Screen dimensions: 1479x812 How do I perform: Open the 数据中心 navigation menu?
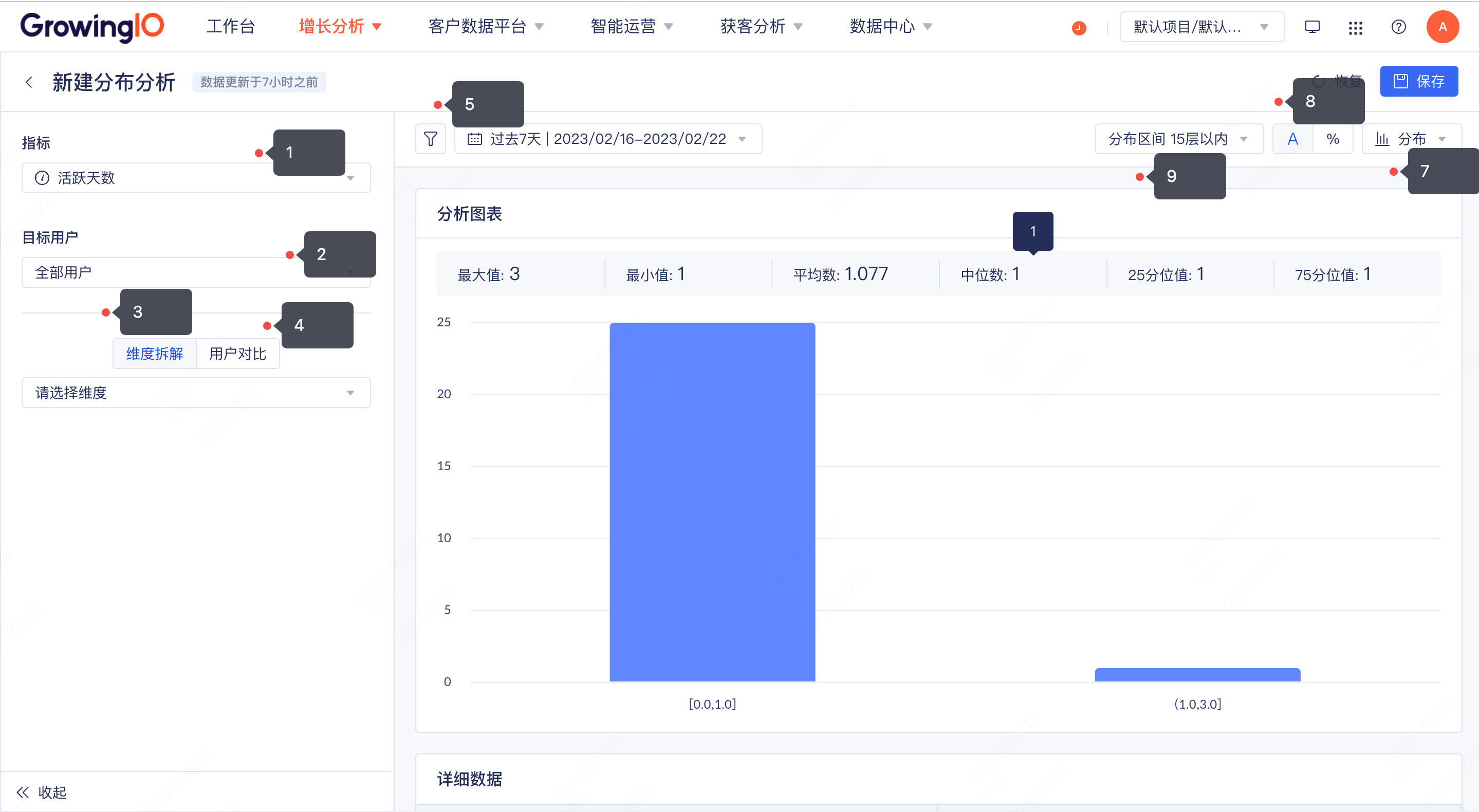pos(891,26)
